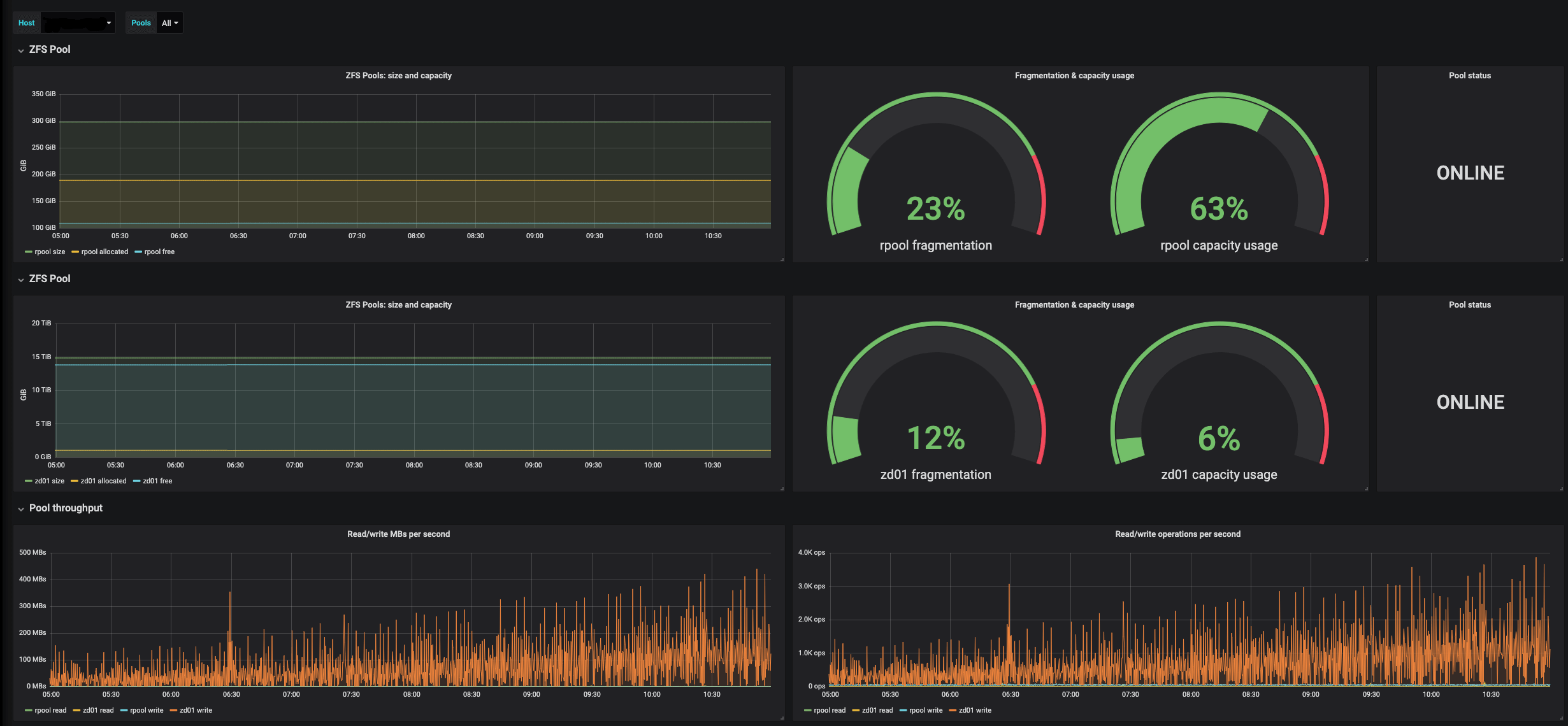Click first Fragmentation & capacity usage title
The width and height of the screenshot is (1568, 726).
(x=1074, y=76)
